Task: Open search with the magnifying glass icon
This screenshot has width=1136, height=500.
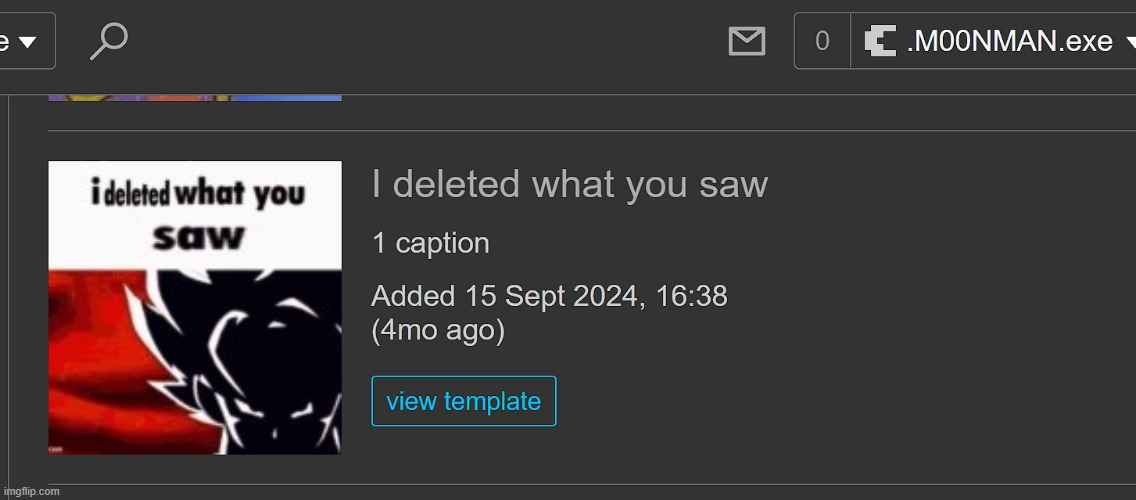Action: tap(109, 41)
